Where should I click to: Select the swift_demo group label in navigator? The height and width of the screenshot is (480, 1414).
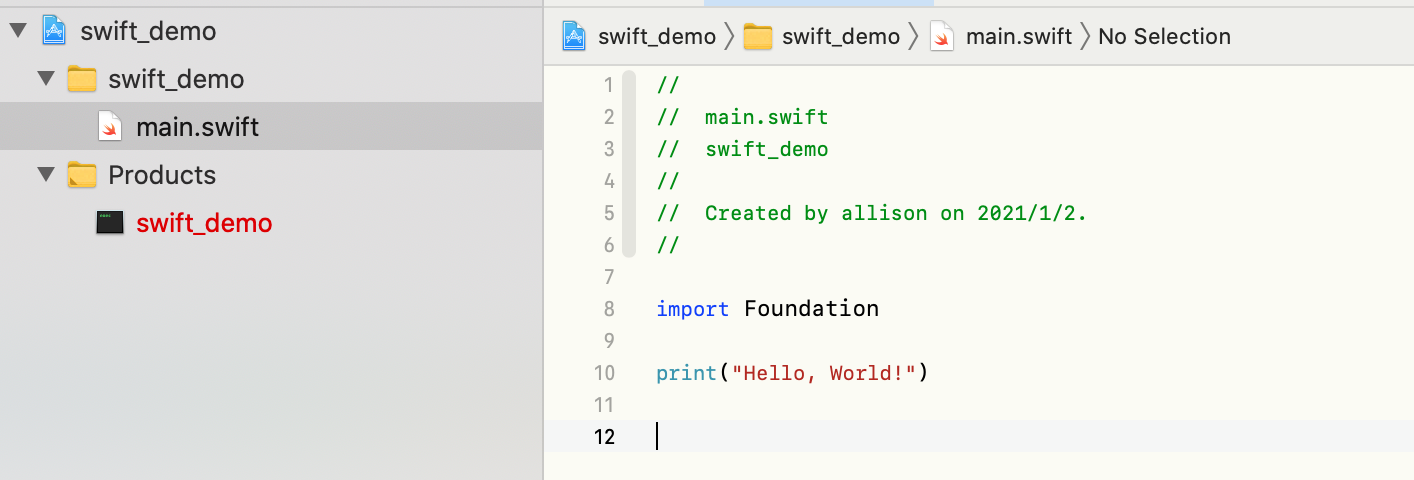click(176, 79)
